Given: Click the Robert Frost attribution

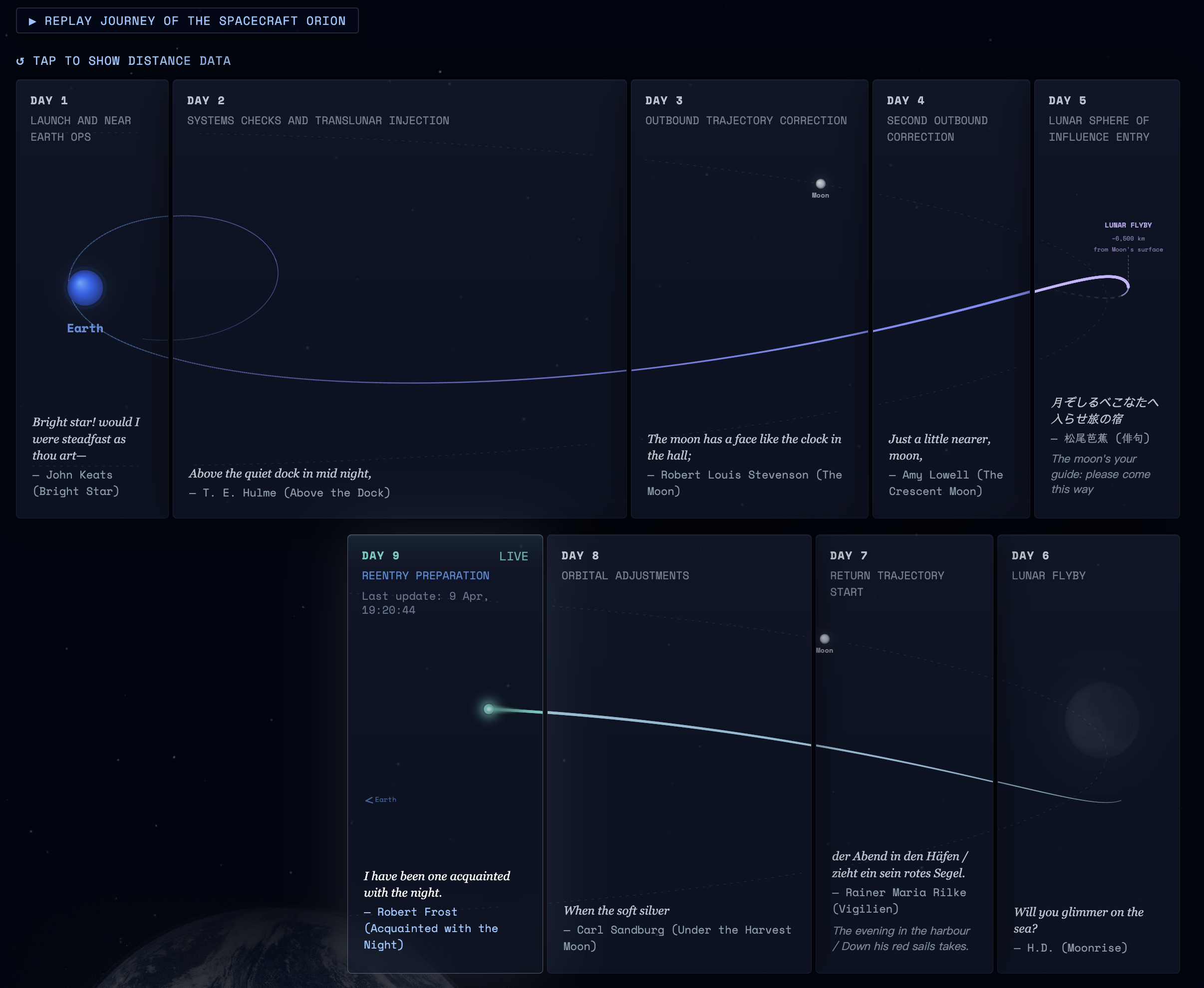Looking at the screenshot, I should [431, 928].
